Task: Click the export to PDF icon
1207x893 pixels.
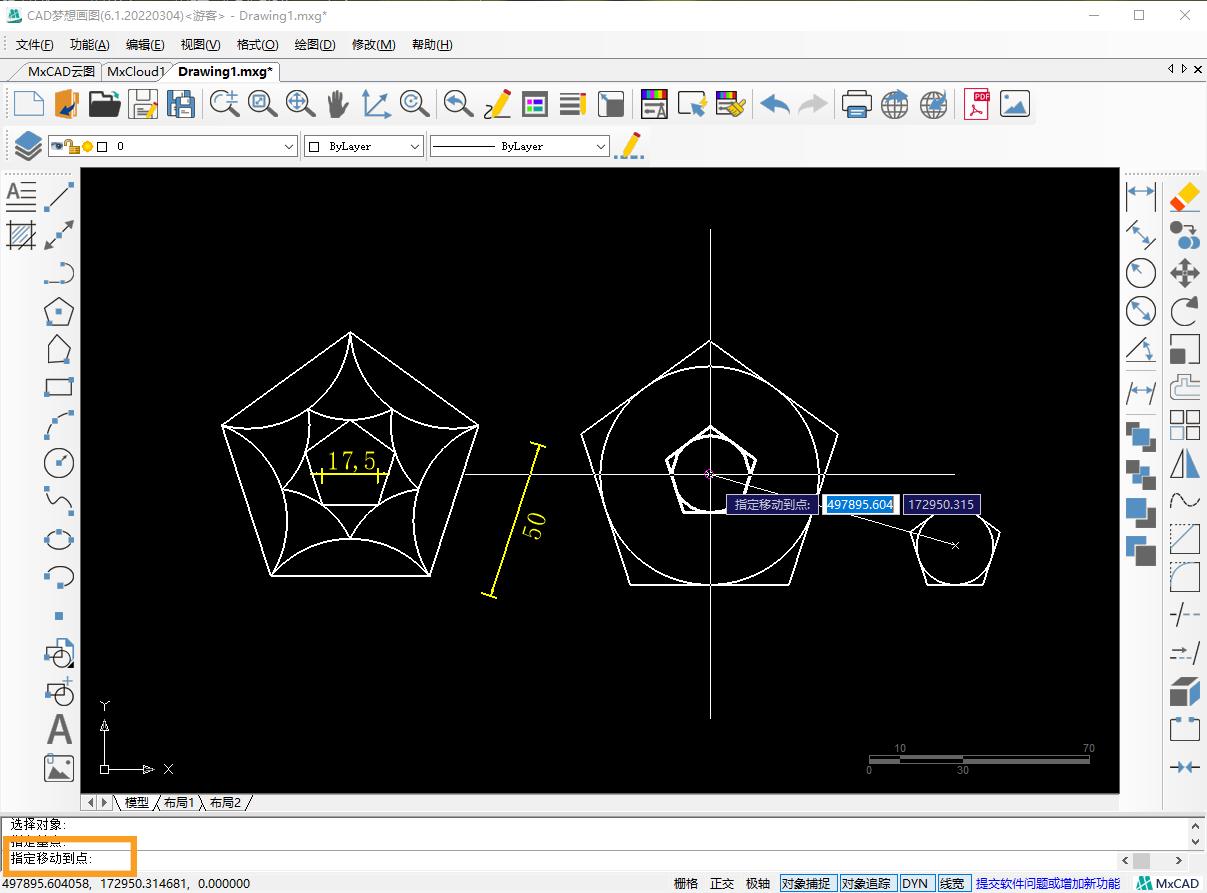Action: 976,104
